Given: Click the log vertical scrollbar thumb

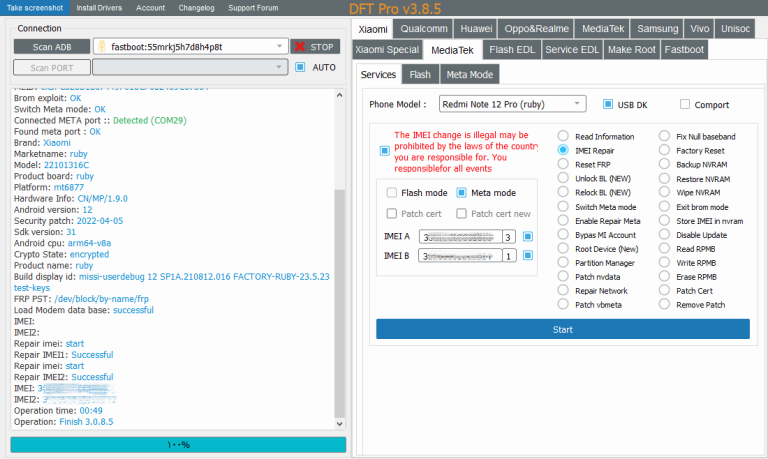Looking at the screenshot, I should [339, 303].
